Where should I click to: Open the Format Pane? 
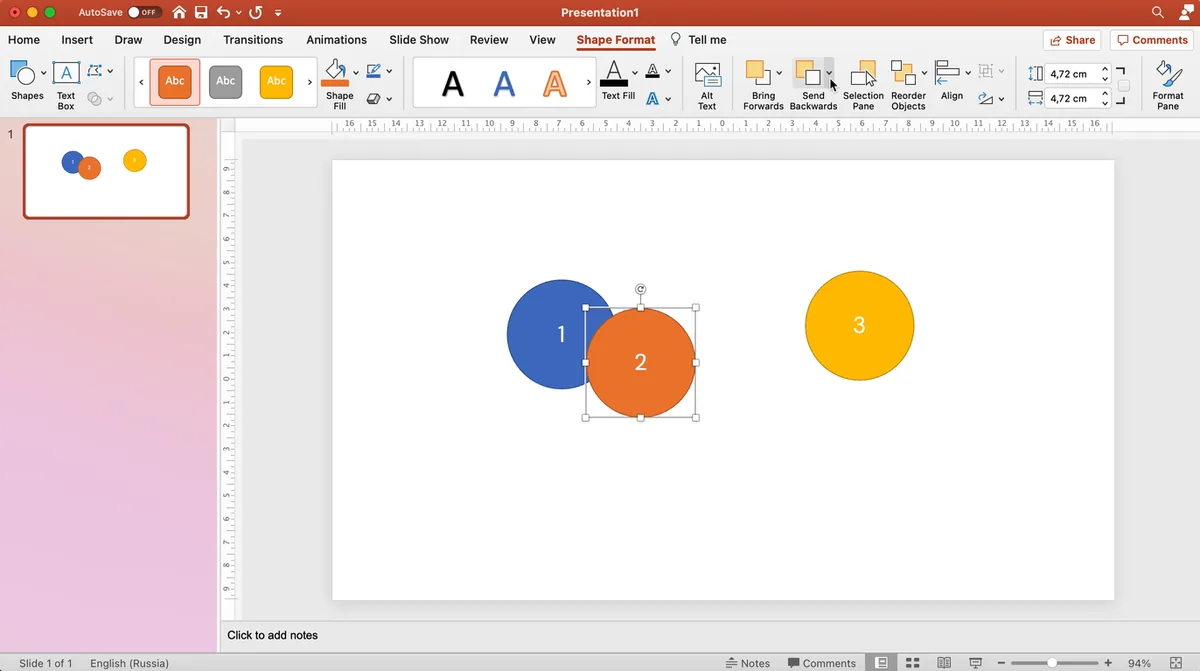pos(1168,85)
